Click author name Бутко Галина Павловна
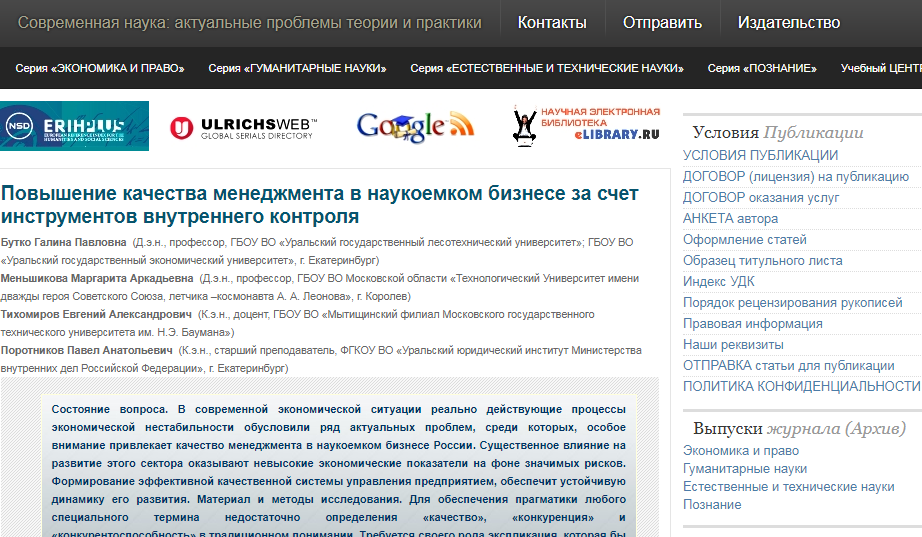This screenshot has width=922, height=537. click(64, 242)
